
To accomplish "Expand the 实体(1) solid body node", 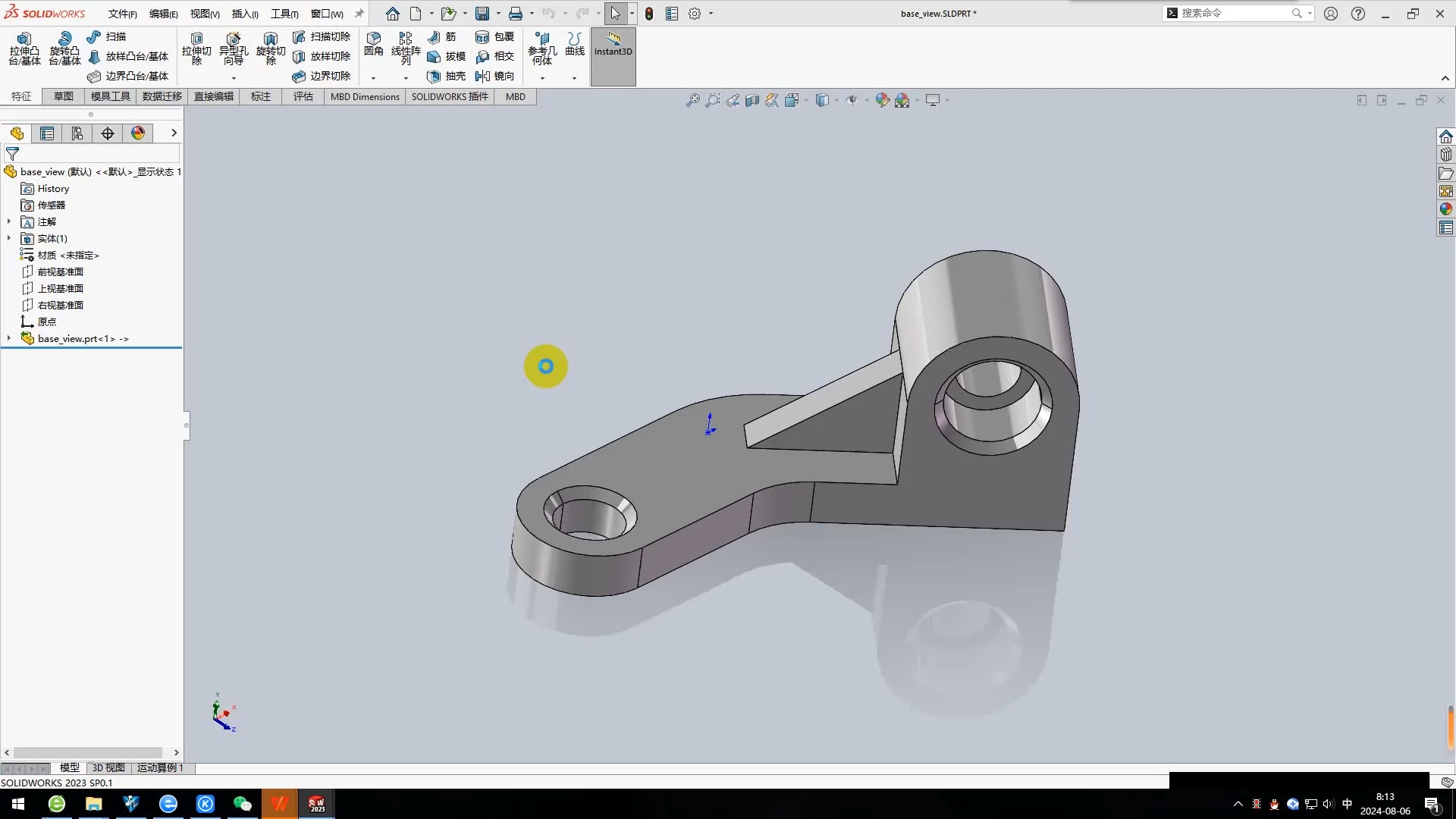I will point(8,238).
